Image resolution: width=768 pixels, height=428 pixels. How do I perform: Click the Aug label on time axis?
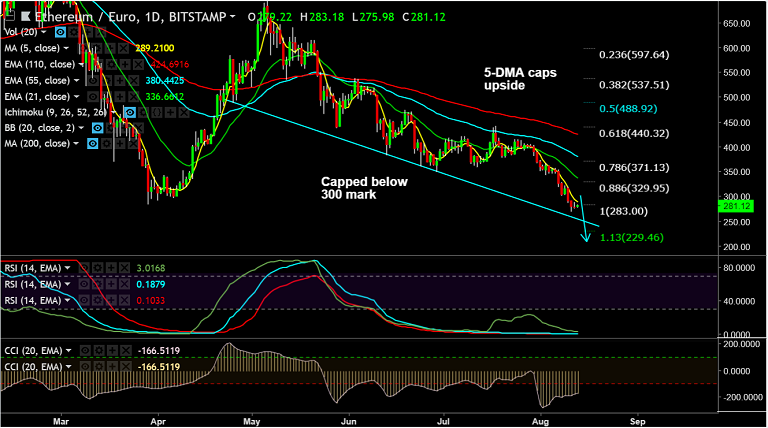point(540,421)
